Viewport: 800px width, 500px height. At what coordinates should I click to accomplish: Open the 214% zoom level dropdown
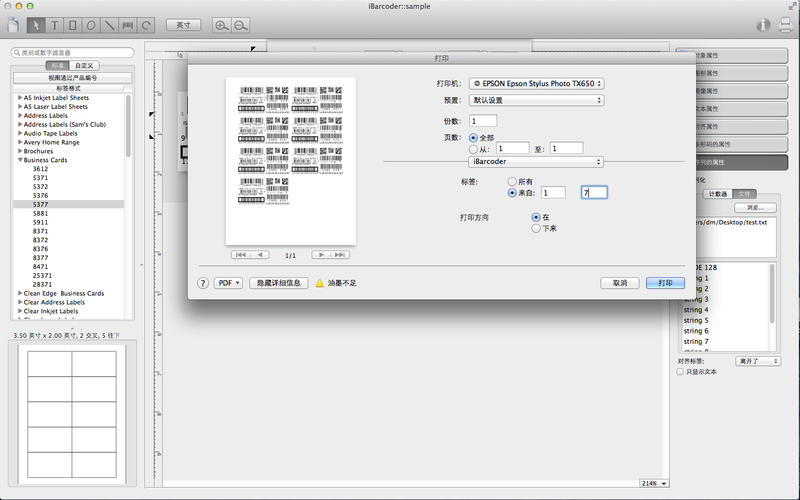click(x=654, y=483)
